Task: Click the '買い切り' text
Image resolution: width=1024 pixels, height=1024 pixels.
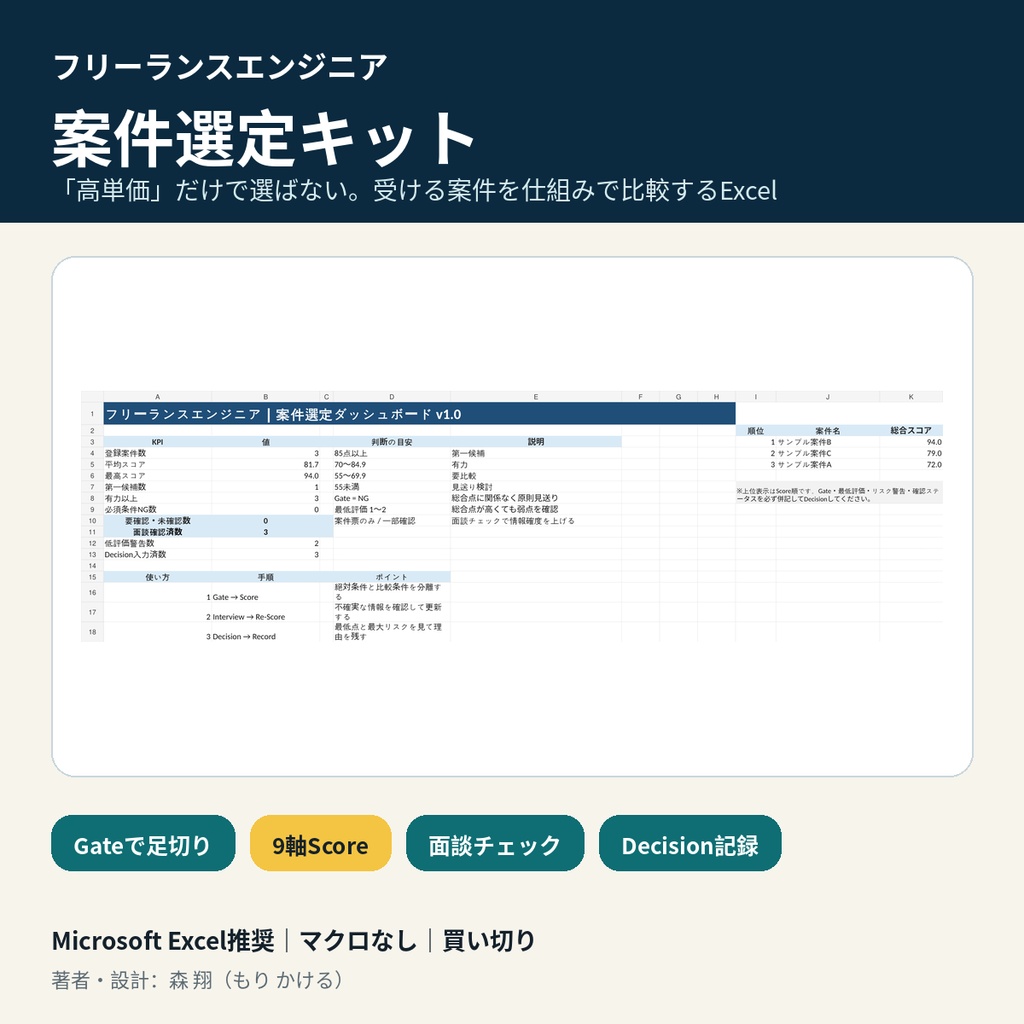Action: tap(489, 941)
